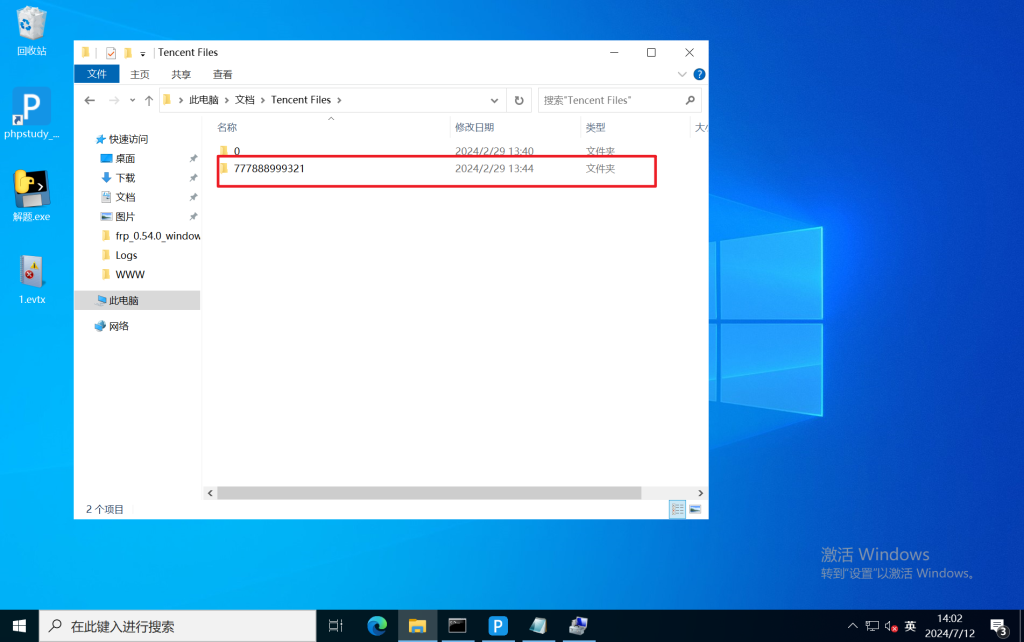This screenshot has width=1024, height=642.
Task: Click the back navigation arrow
Action: (x=90, y=100)
